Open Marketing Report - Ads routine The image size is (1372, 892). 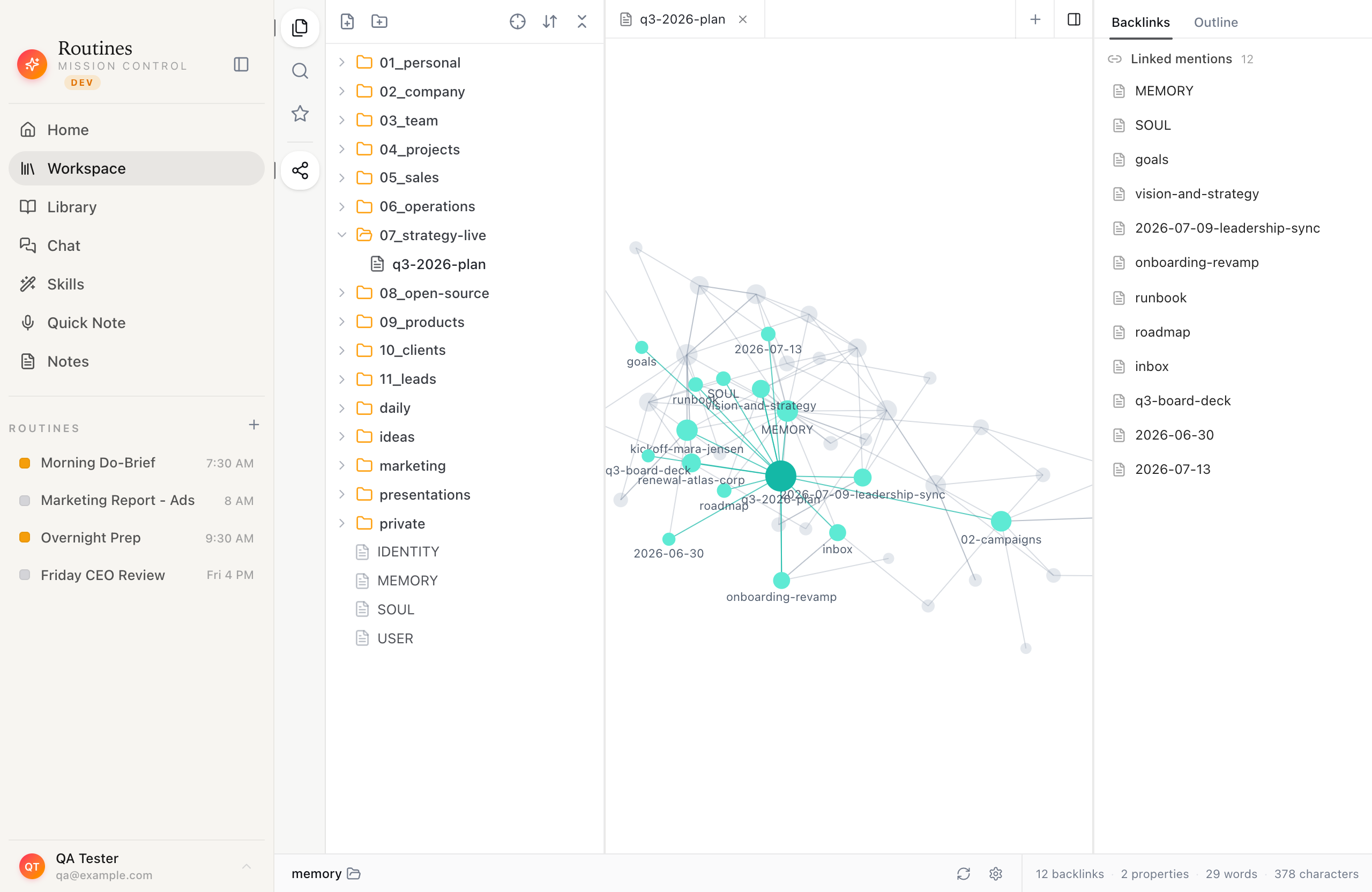click(x=137, y=500)
